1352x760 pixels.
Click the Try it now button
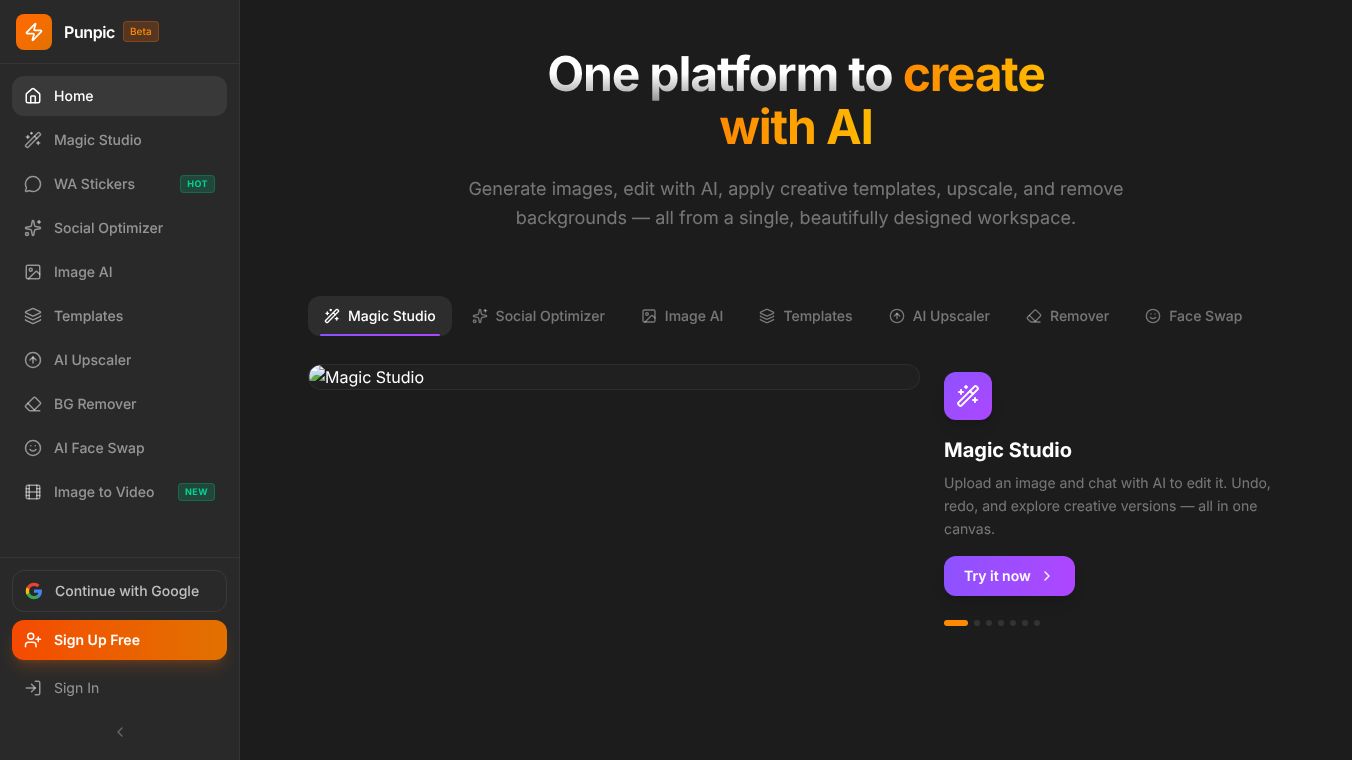tap(1009, 576)
